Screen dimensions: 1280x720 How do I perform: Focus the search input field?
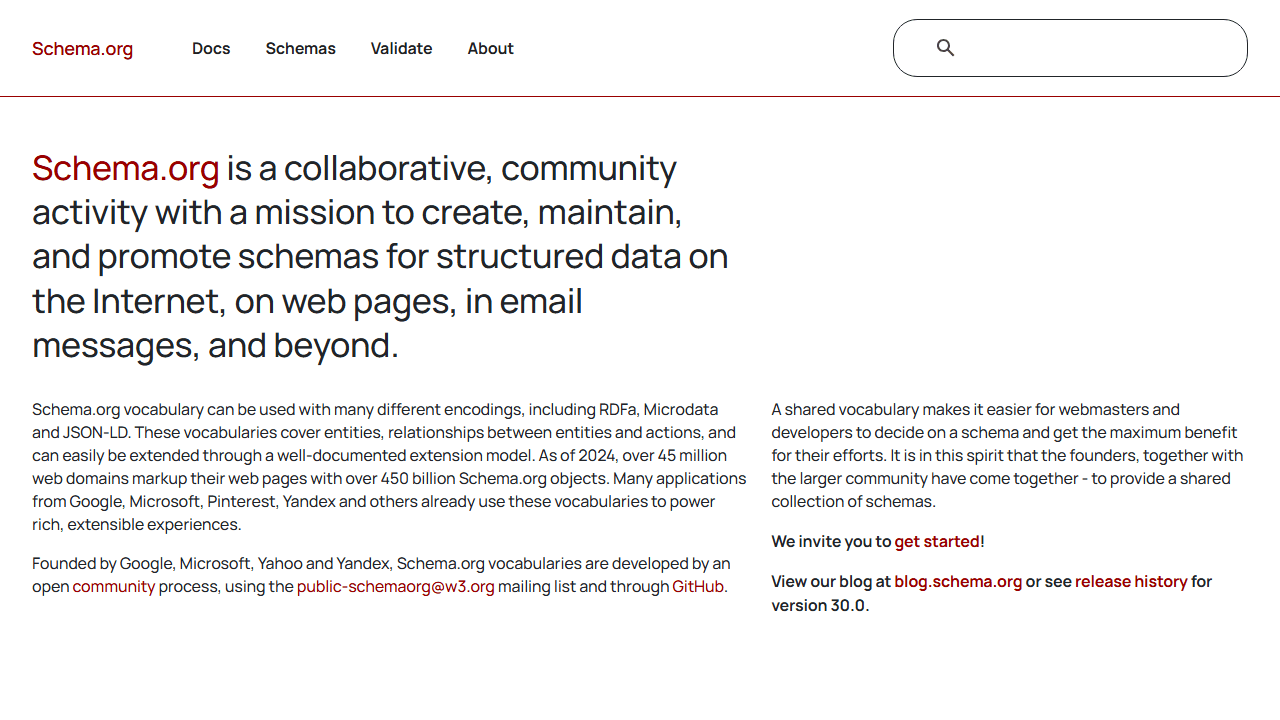(1070, 48)
